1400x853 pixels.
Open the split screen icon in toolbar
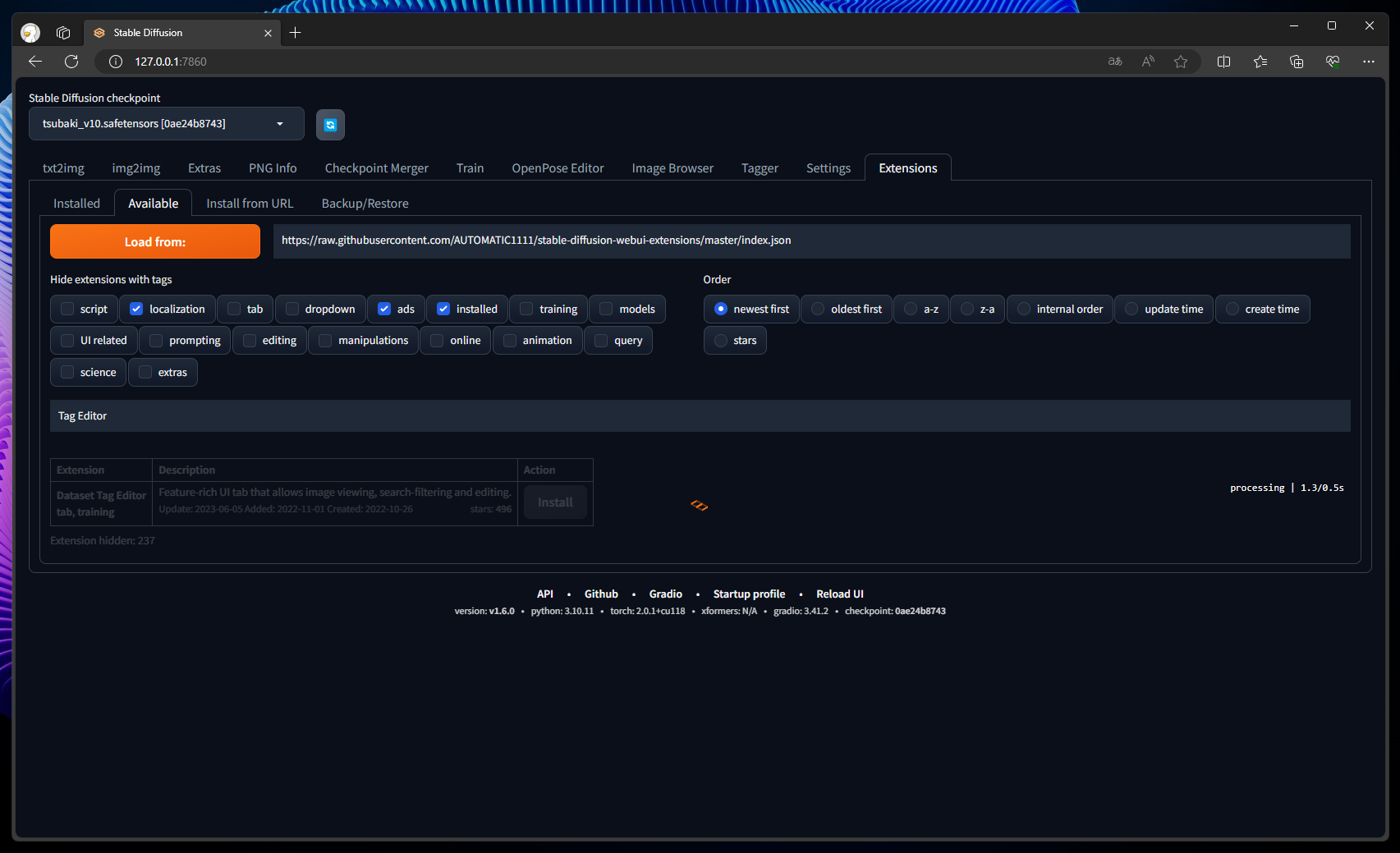pyautogui.click(x=1223, y=62)
